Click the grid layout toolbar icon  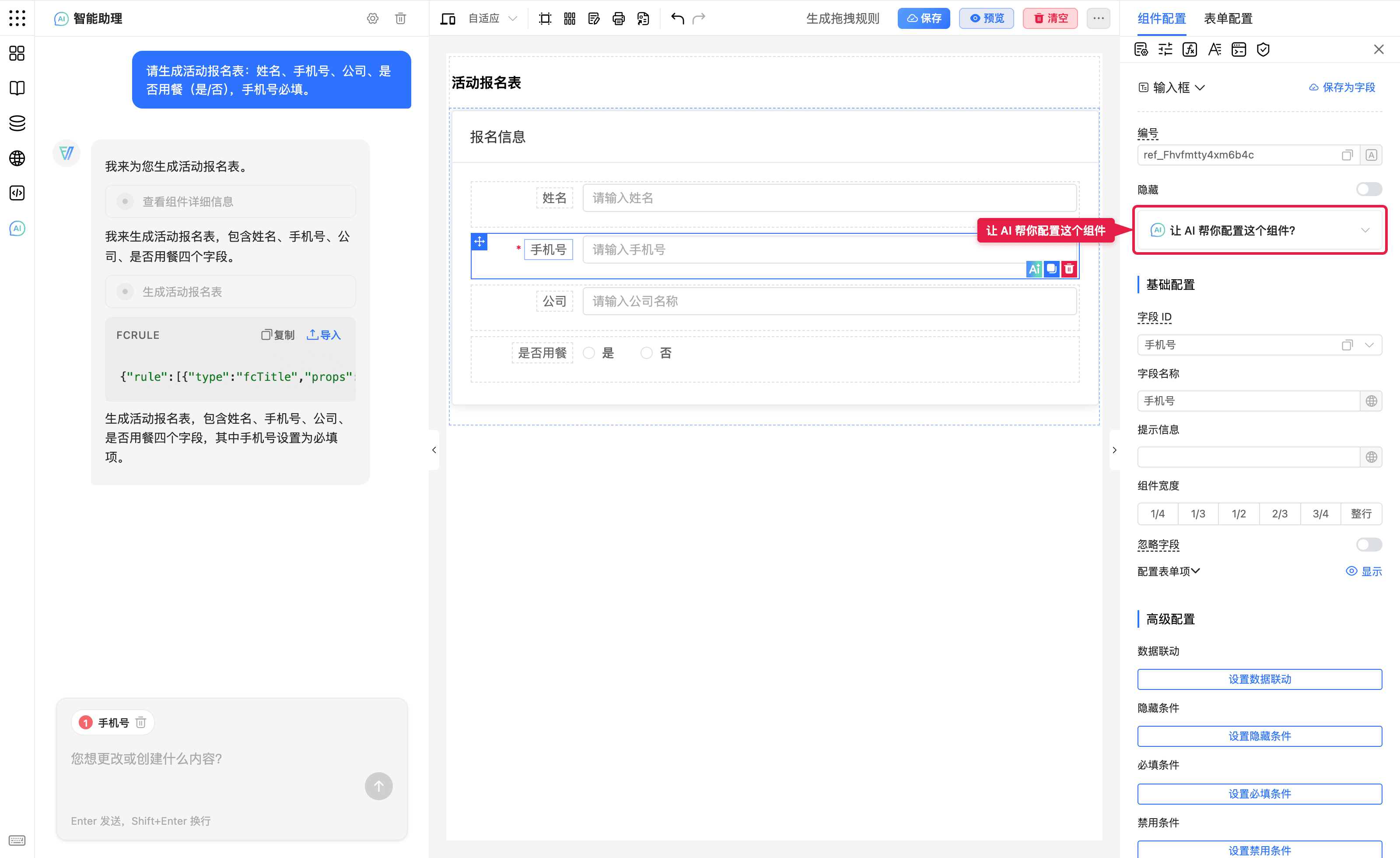569,19
